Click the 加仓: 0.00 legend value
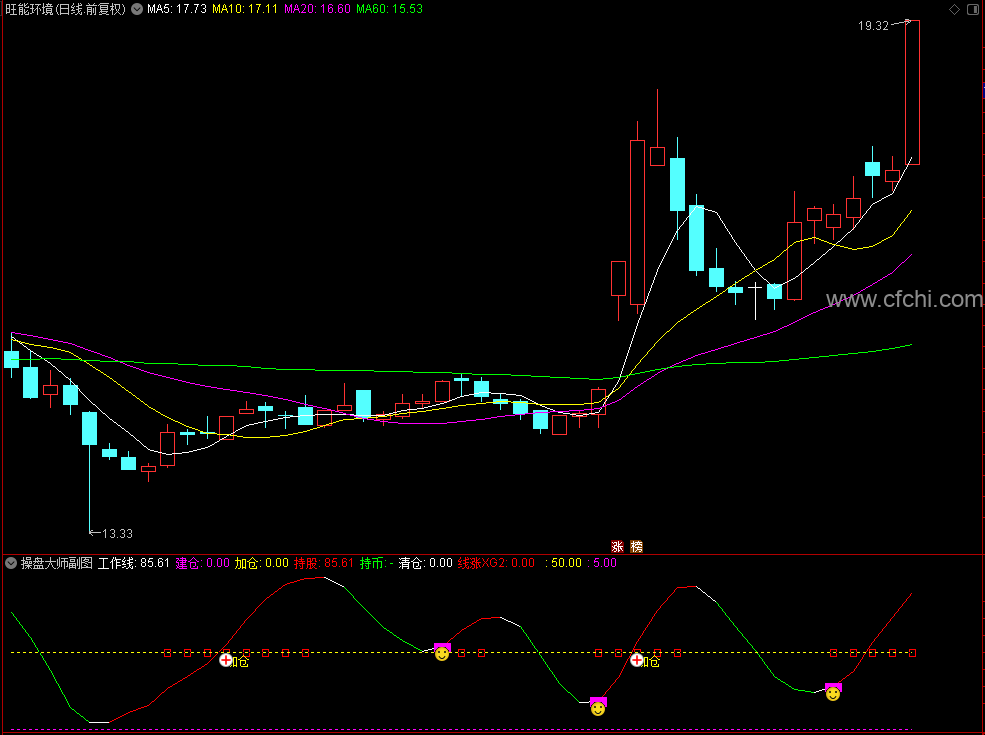The width and height of the screenshot is (985, 735). [x=261, y=563]
